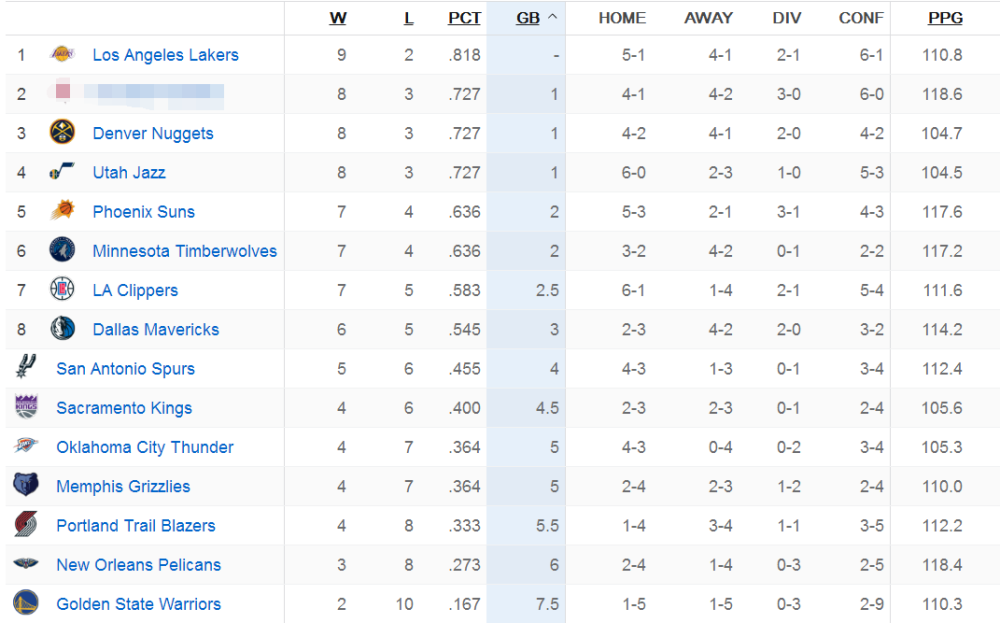The width and height of the screenshot is (1000, 623).
Task: Sort table by L column header
Action: point(409,18)
